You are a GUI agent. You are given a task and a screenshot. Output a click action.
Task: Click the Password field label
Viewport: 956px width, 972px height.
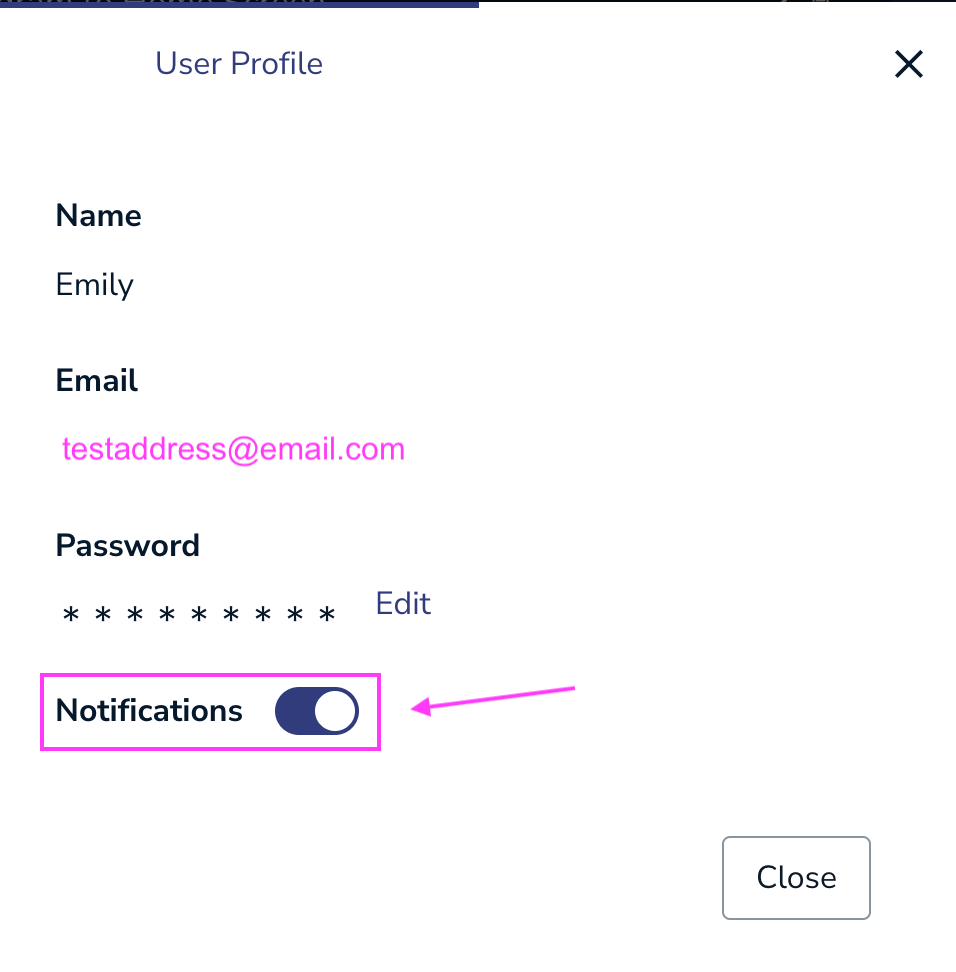[x=128, y=546]
